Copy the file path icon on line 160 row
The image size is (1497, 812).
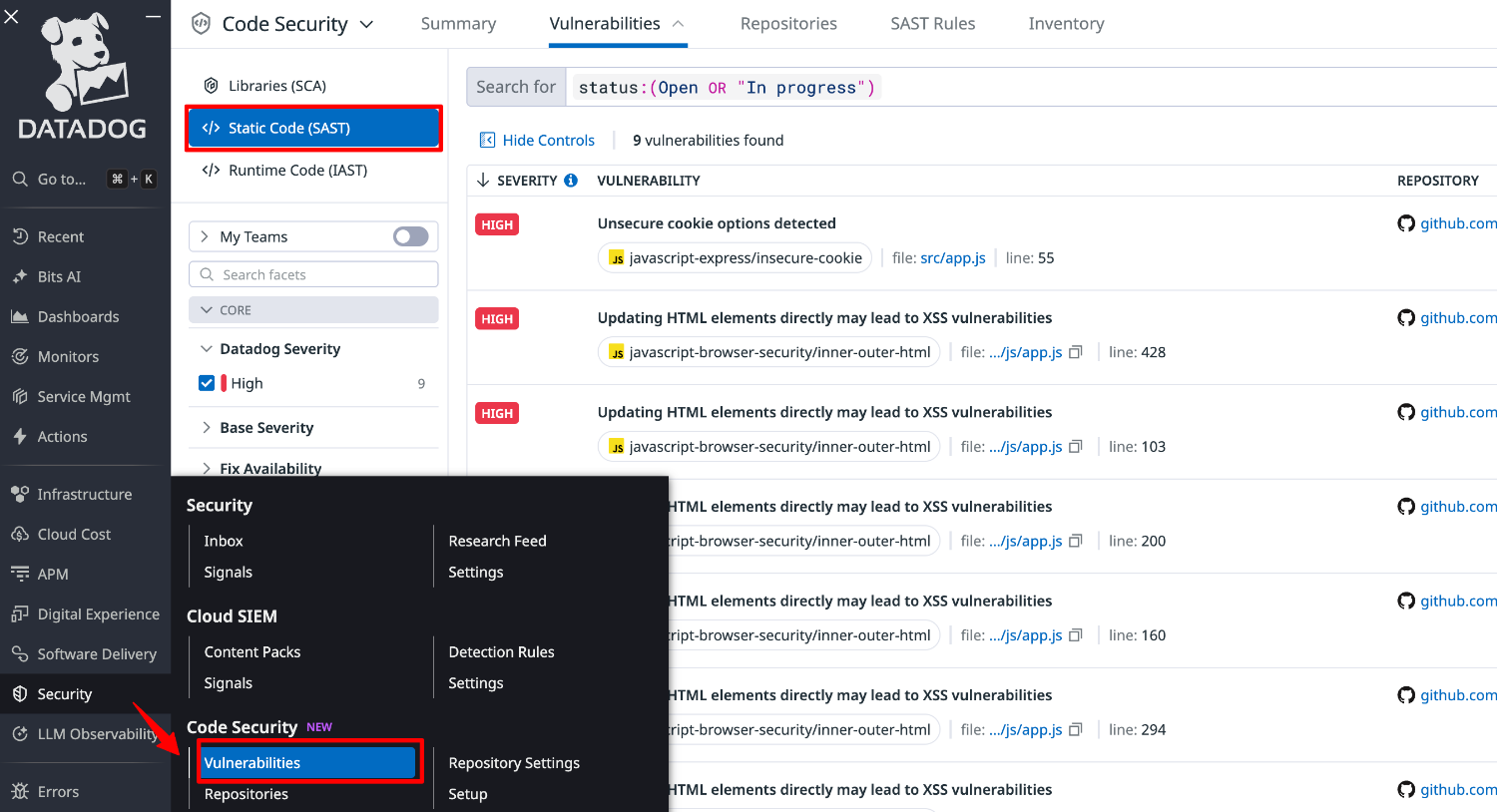click(x=1075, y=635)
